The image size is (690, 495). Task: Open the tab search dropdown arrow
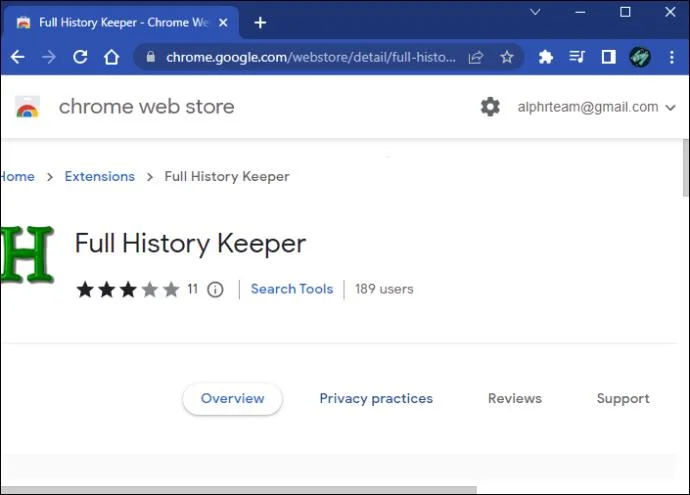click(x=535, y=12)
